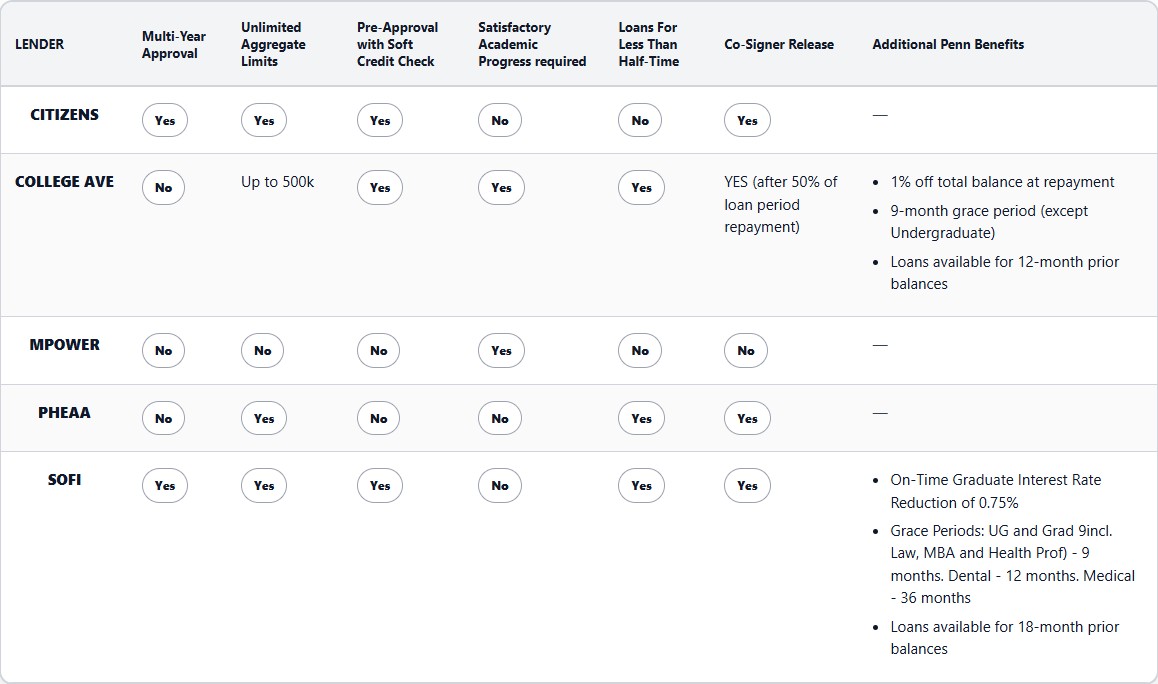Image resolution: width=1158 pixels, height=684 pixels.
Task: Click PHEAA Pre-Approval Soft Credit Check No
Action: [x=378, y=419]
